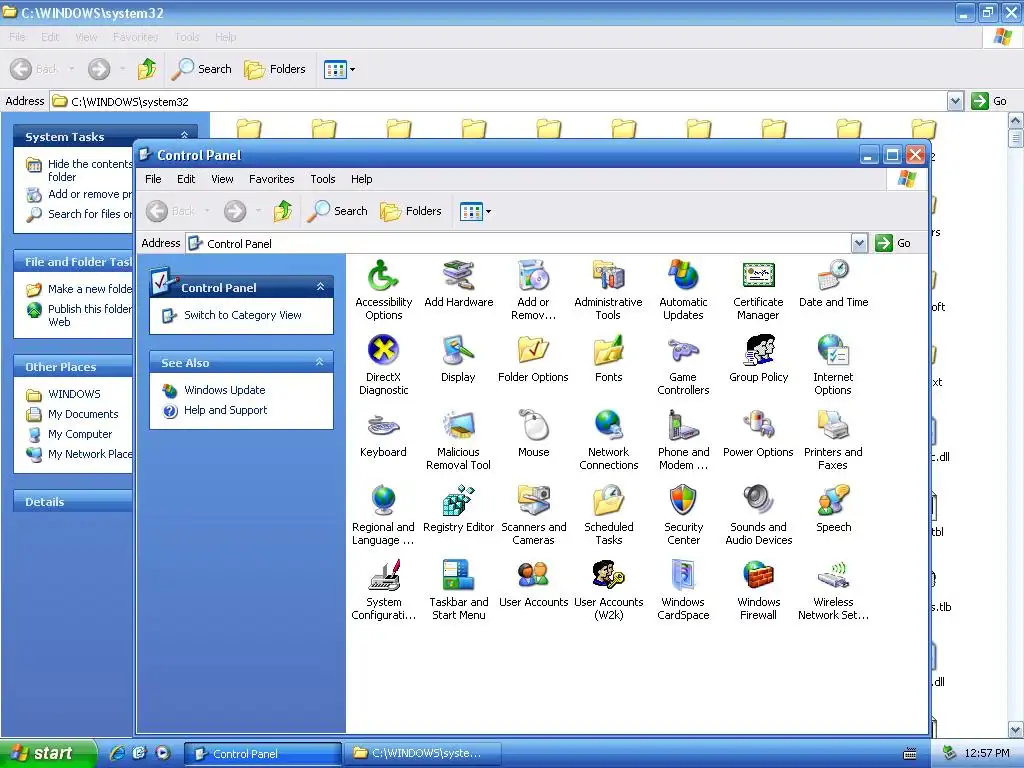Open Control Panel address bar dropdown
This screenshot has width=1024, height=768.
(x=859, y=243)
